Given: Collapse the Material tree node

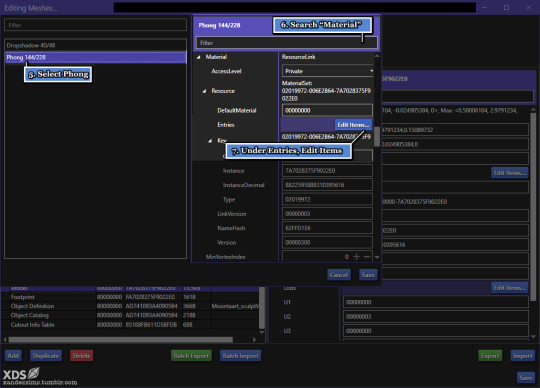Looking at the screenshot, I should coord(198,57).
